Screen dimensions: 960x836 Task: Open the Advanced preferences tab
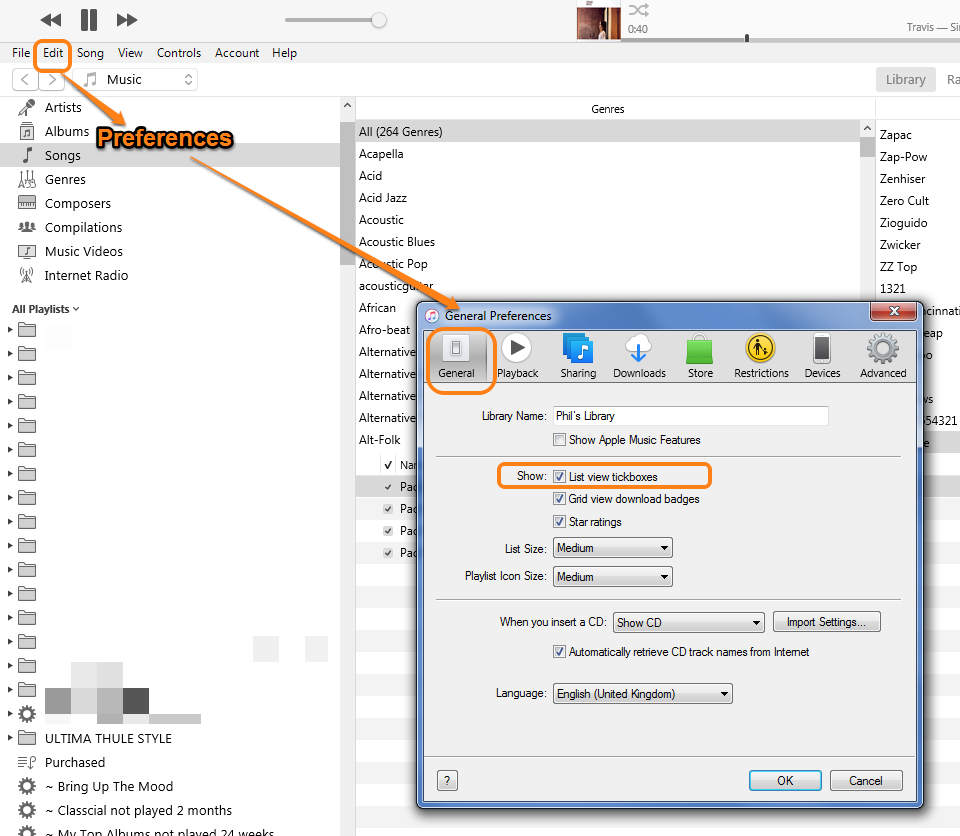click(x=883, y=356)
